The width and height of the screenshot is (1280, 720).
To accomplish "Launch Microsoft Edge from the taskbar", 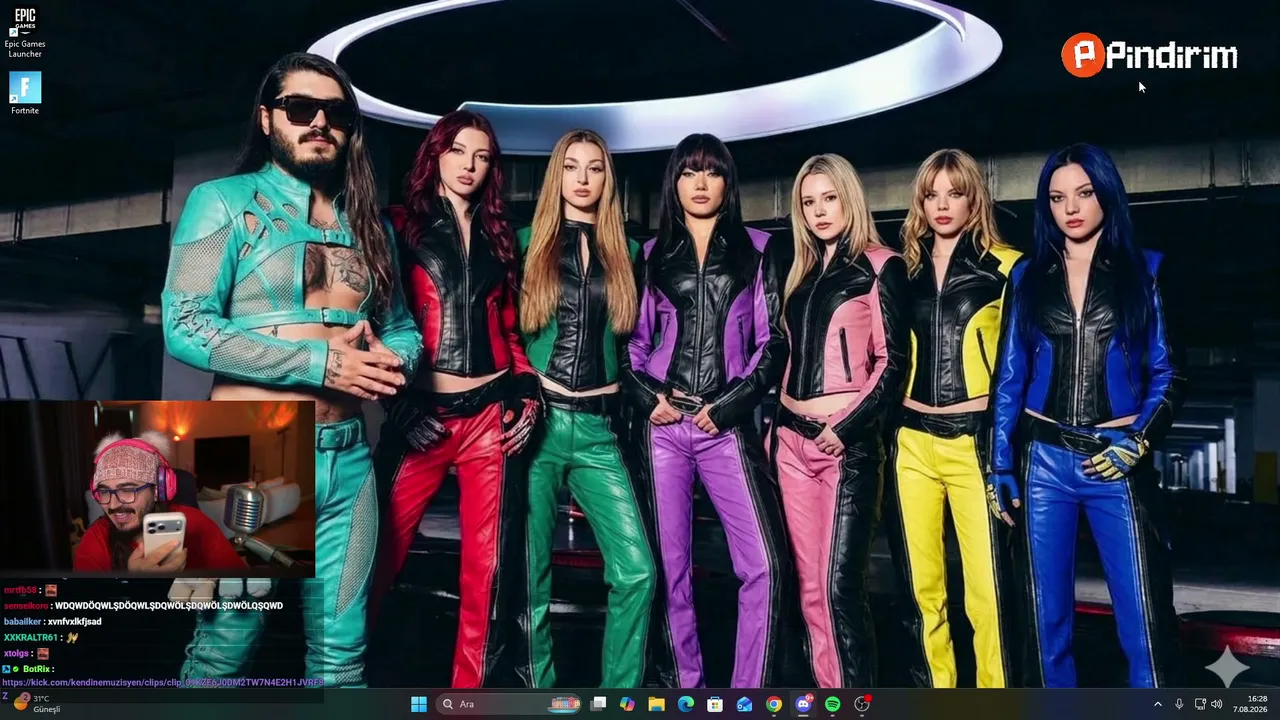I will coord(686,704).
